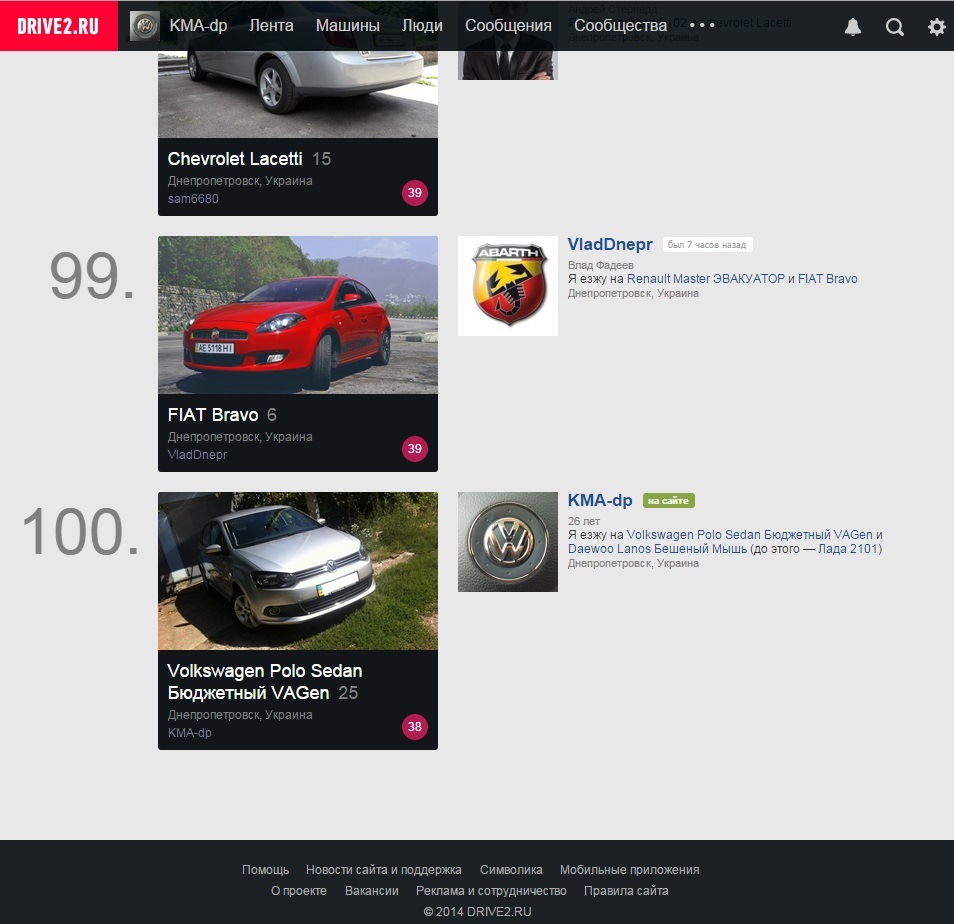Image resolution: width=954 pixels, height=924 pixels.
Task: Open the Символика footer link
Action: click(x=511, y=870)
